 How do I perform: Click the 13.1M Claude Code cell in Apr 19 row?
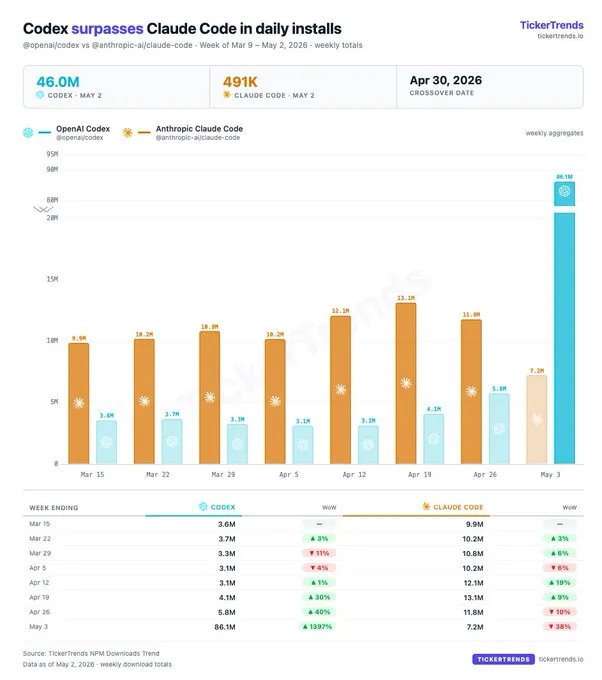pos(473,598)
